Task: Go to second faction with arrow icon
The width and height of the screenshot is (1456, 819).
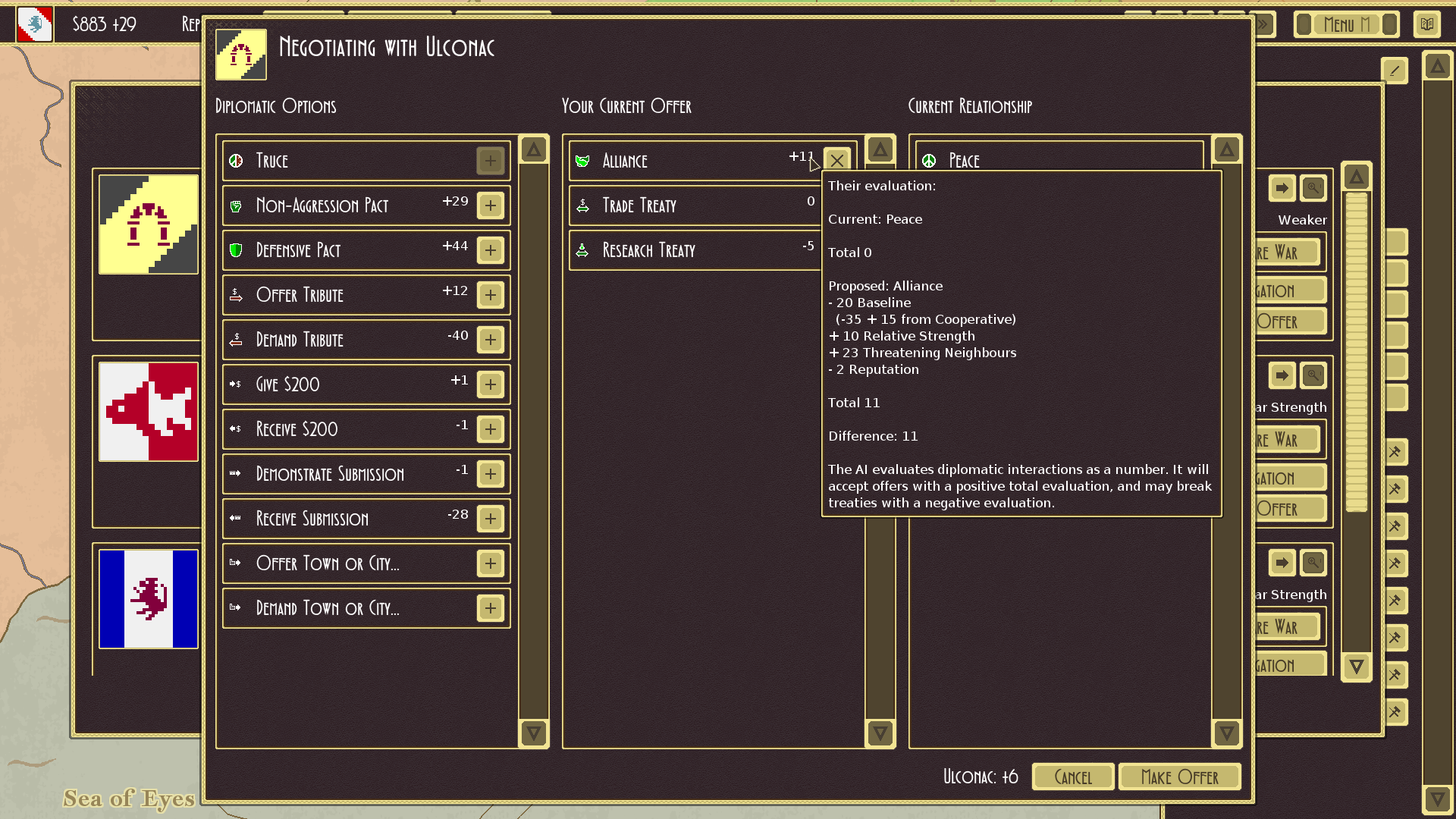Action: pyautogui.click(x=1282, y=375)
